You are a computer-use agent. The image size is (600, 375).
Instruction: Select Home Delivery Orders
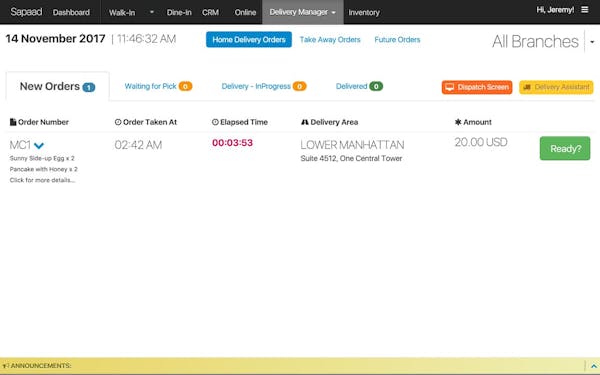[249, 39]
